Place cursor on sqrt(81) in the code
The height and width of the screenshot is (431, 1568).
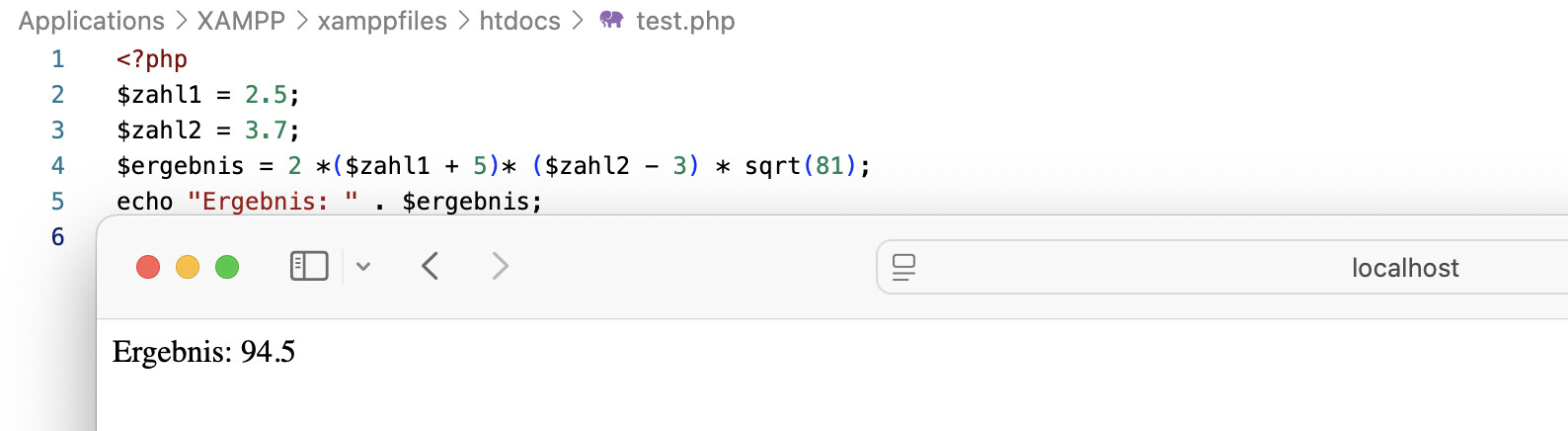tap(800, 166)
